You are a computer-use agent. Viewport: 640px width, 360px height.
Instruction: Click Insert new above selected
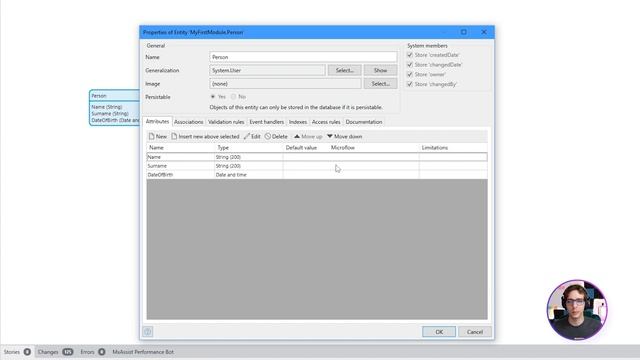(x=205, y=136)
